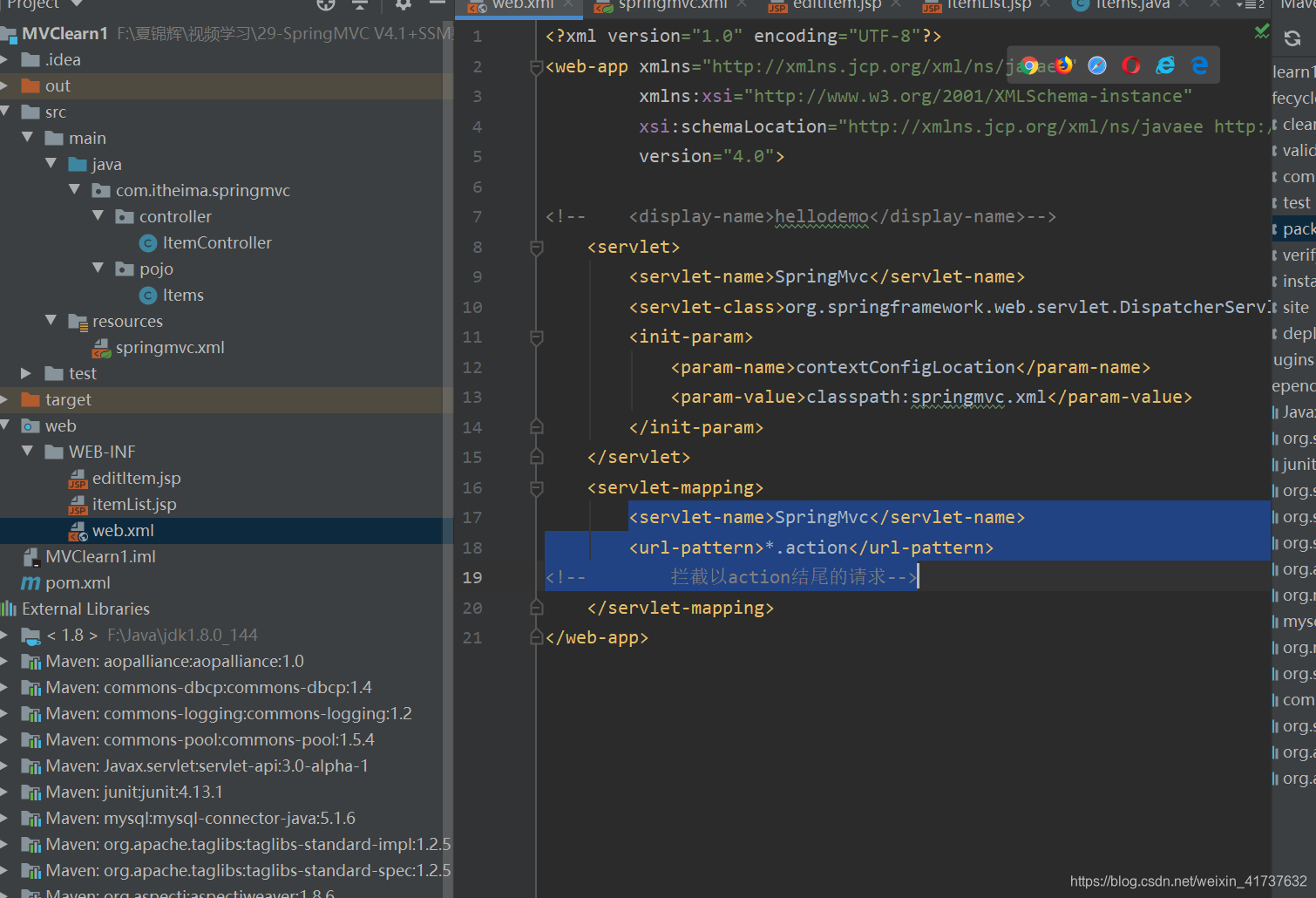Click fold marker on servlet line 8
Screen dimensions: 1316x898
537,248
